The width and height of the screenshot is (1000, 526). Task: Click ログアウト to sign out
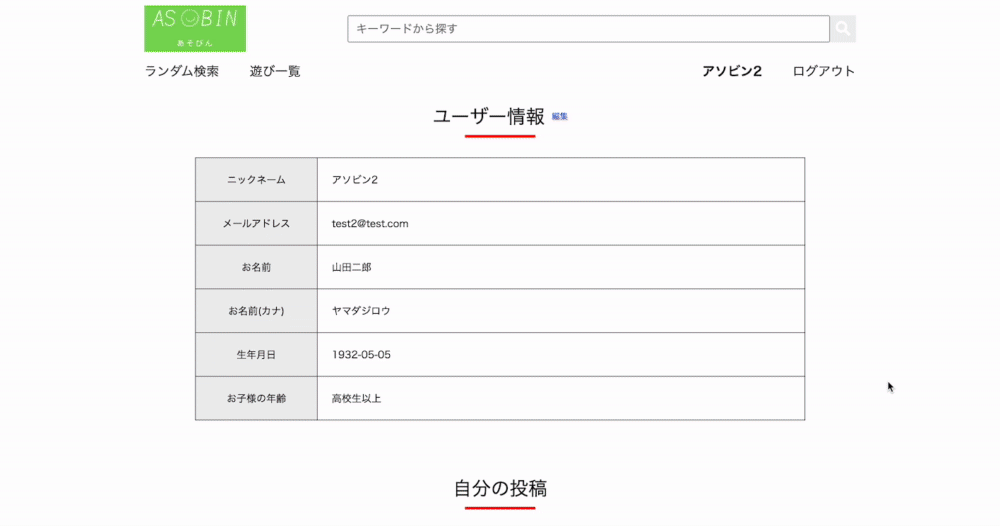[824, 71]
